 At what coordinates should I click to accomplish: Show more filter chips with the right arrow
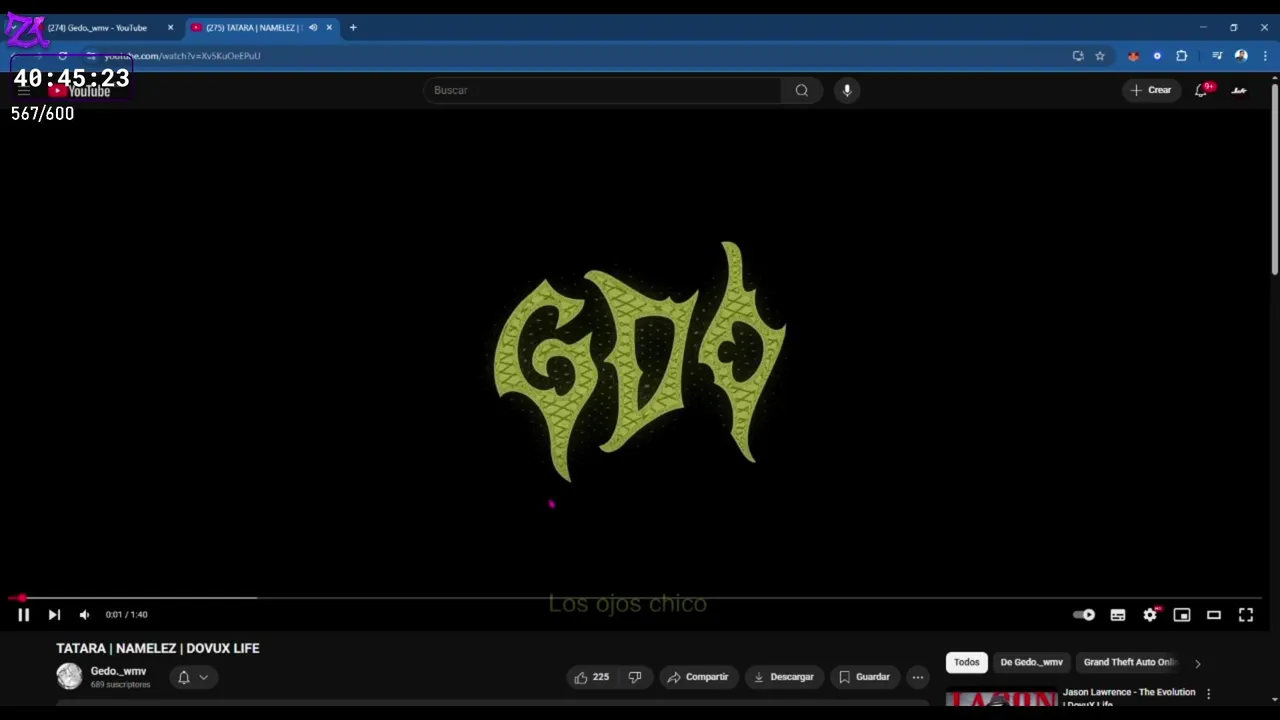[x=1197, y=663]
